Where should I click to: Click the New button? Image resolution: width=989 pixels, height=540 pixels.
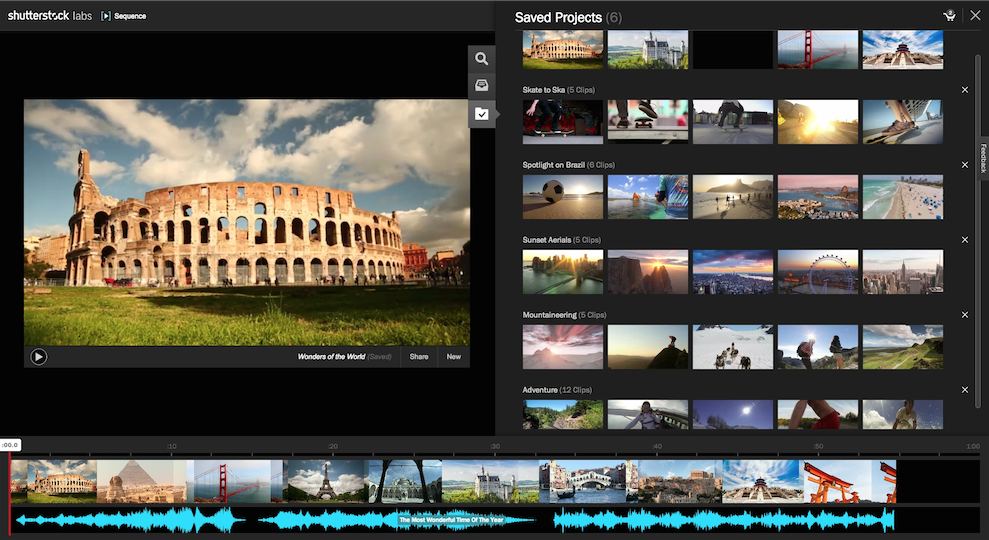[x=453, y=357]
